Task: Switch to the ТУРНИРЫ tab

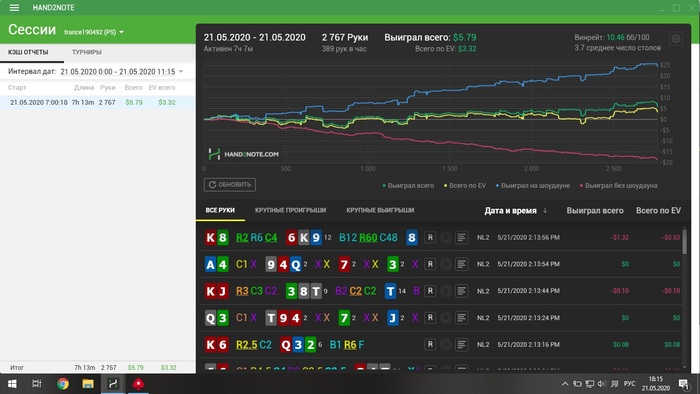Action: (87, 52)
